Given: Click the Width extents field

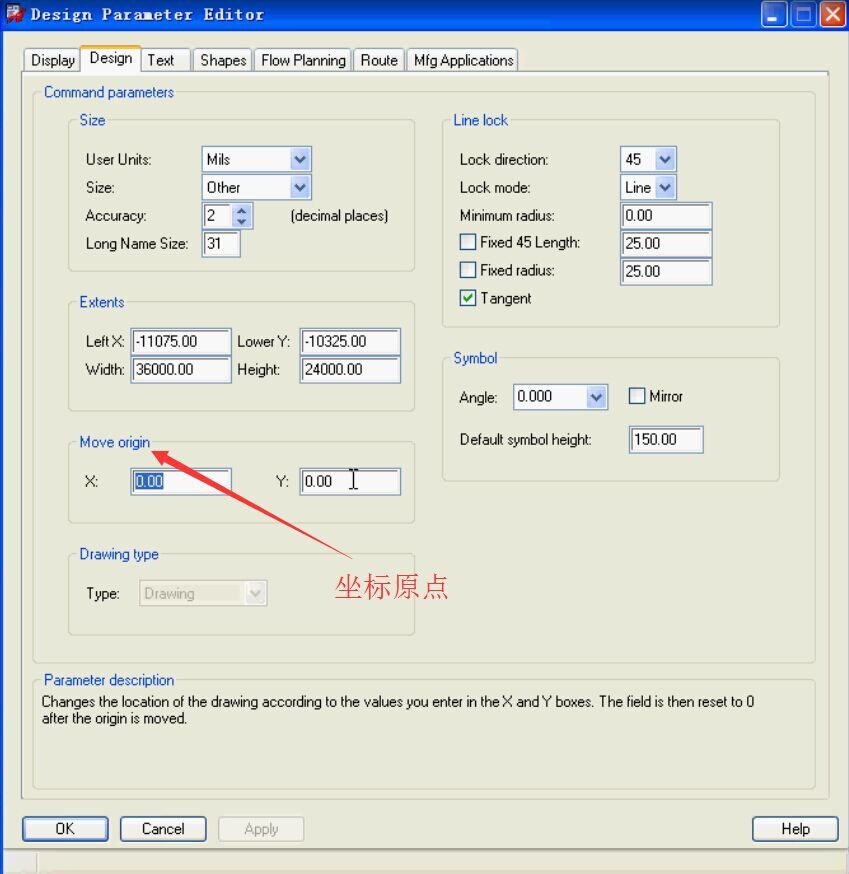Looking at the screenshot, I should tap(181, 370).
